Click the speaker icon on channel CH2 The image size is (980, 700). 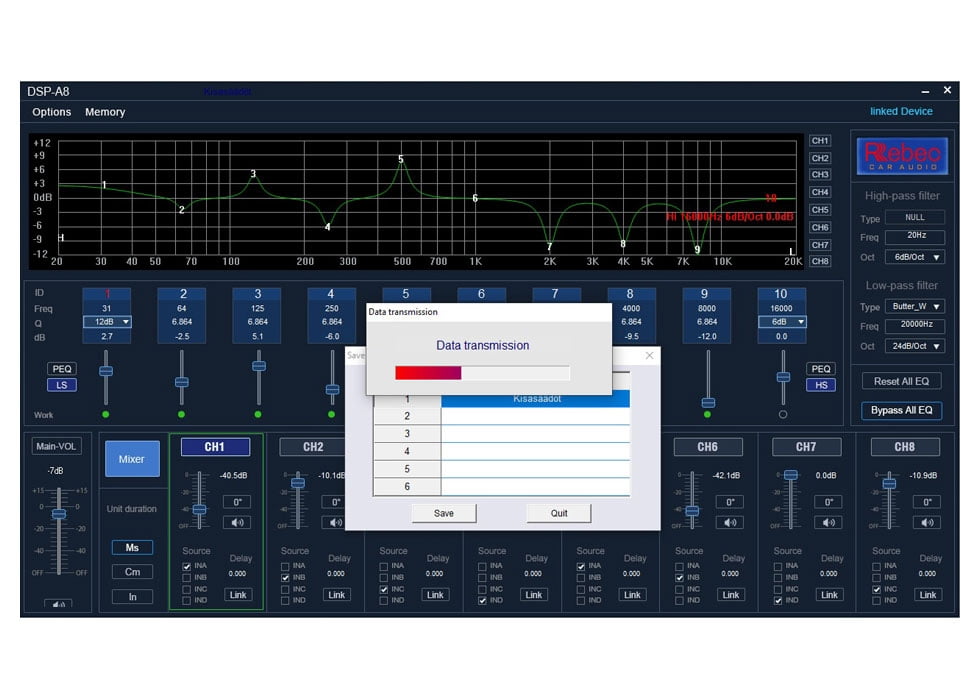click(x=335, y=522)
